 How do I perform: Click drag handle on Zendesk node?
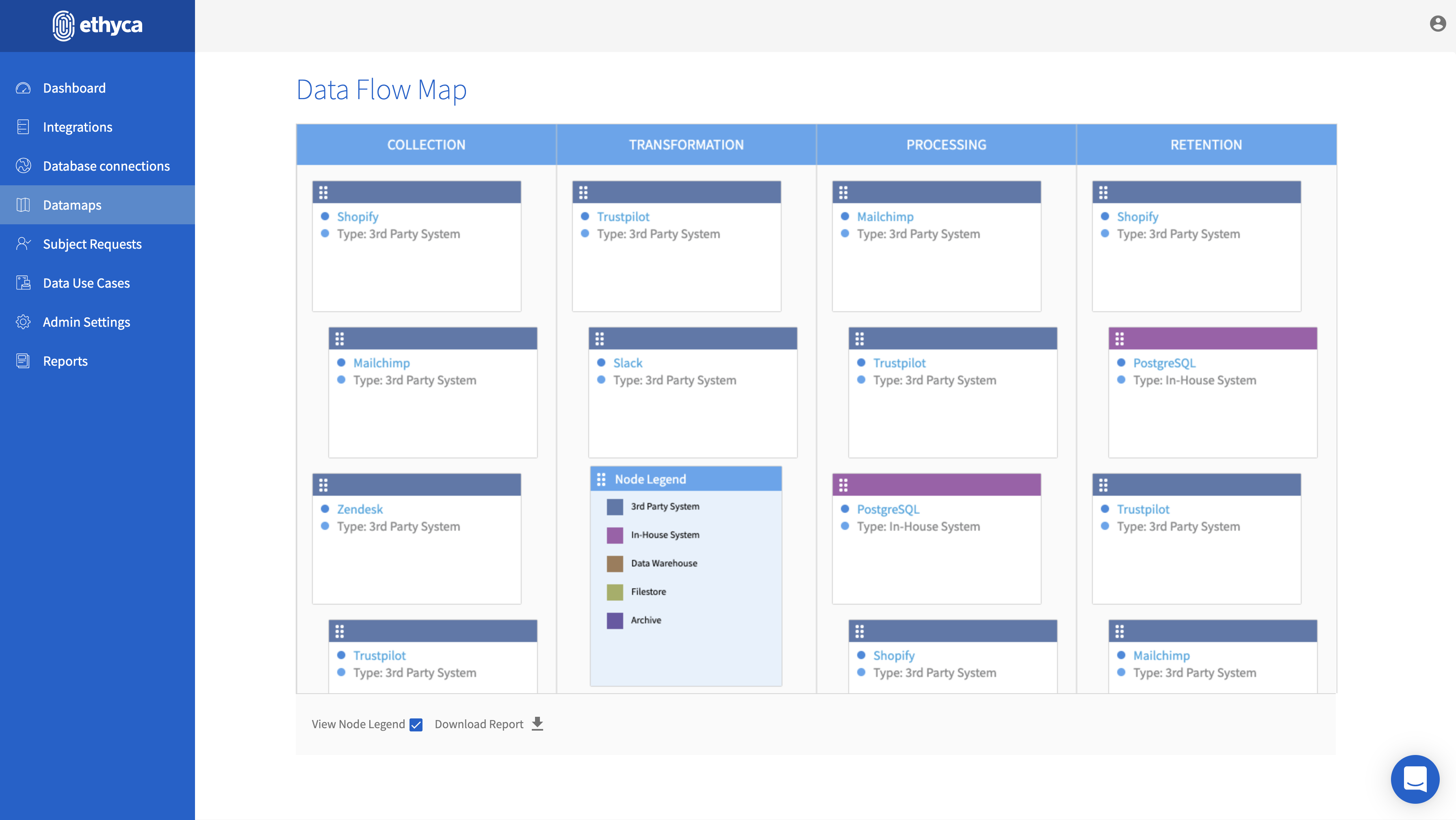[x=323, y=485]
